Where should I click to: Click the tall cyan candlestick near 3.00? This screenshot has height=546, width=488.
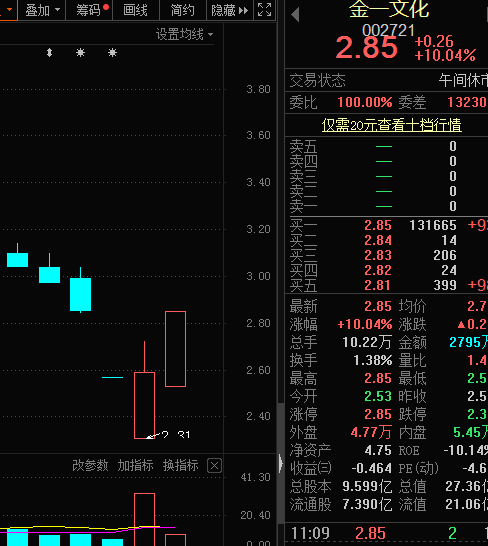pos(80,294)
